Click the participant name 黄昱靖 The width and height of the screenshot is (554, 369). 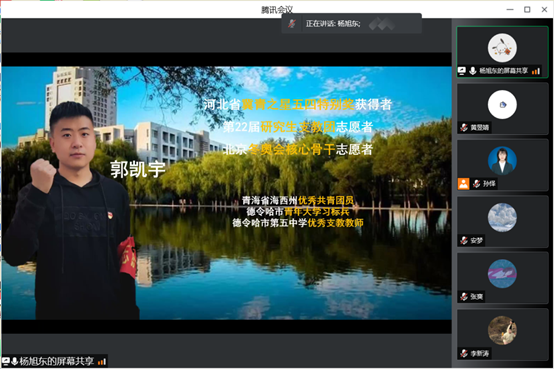pyautogui.click(x=479, y=127)
